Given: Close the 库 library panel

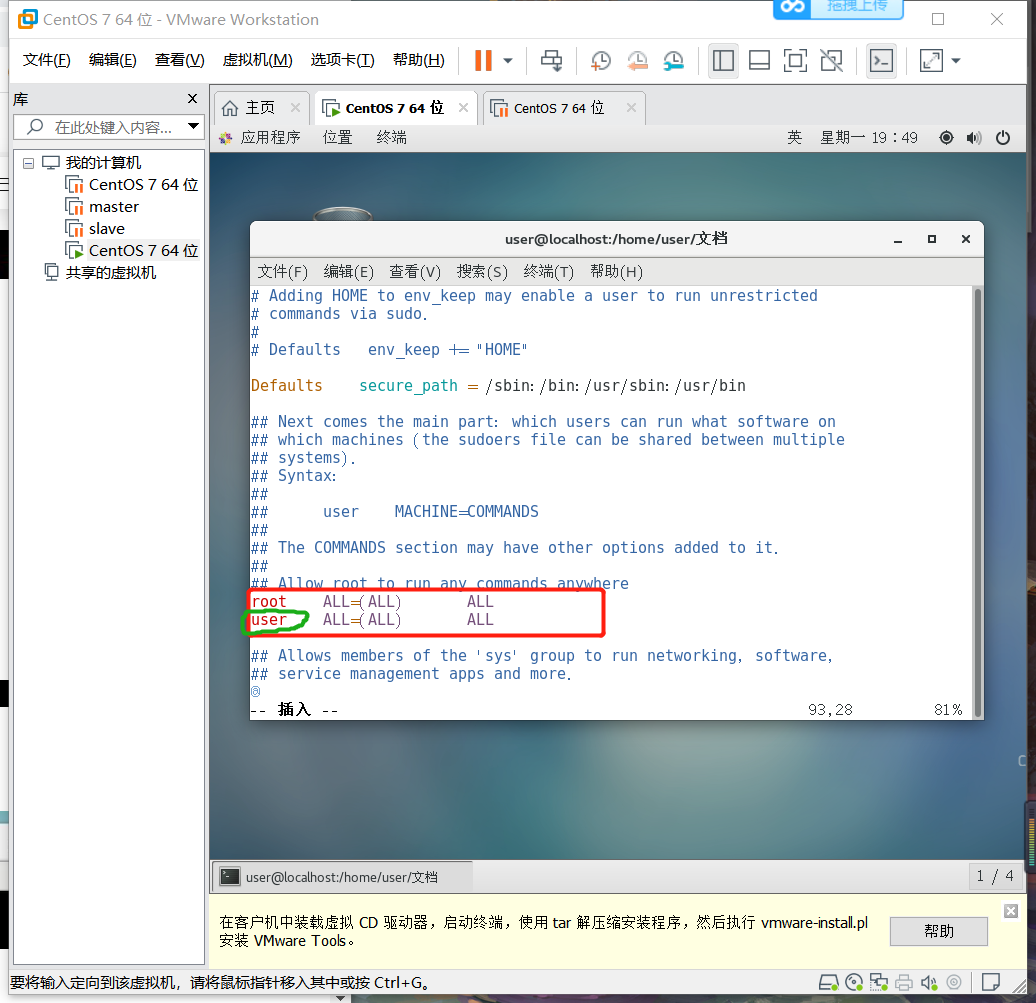Looking at the screenshot, I should coord(192,98).
